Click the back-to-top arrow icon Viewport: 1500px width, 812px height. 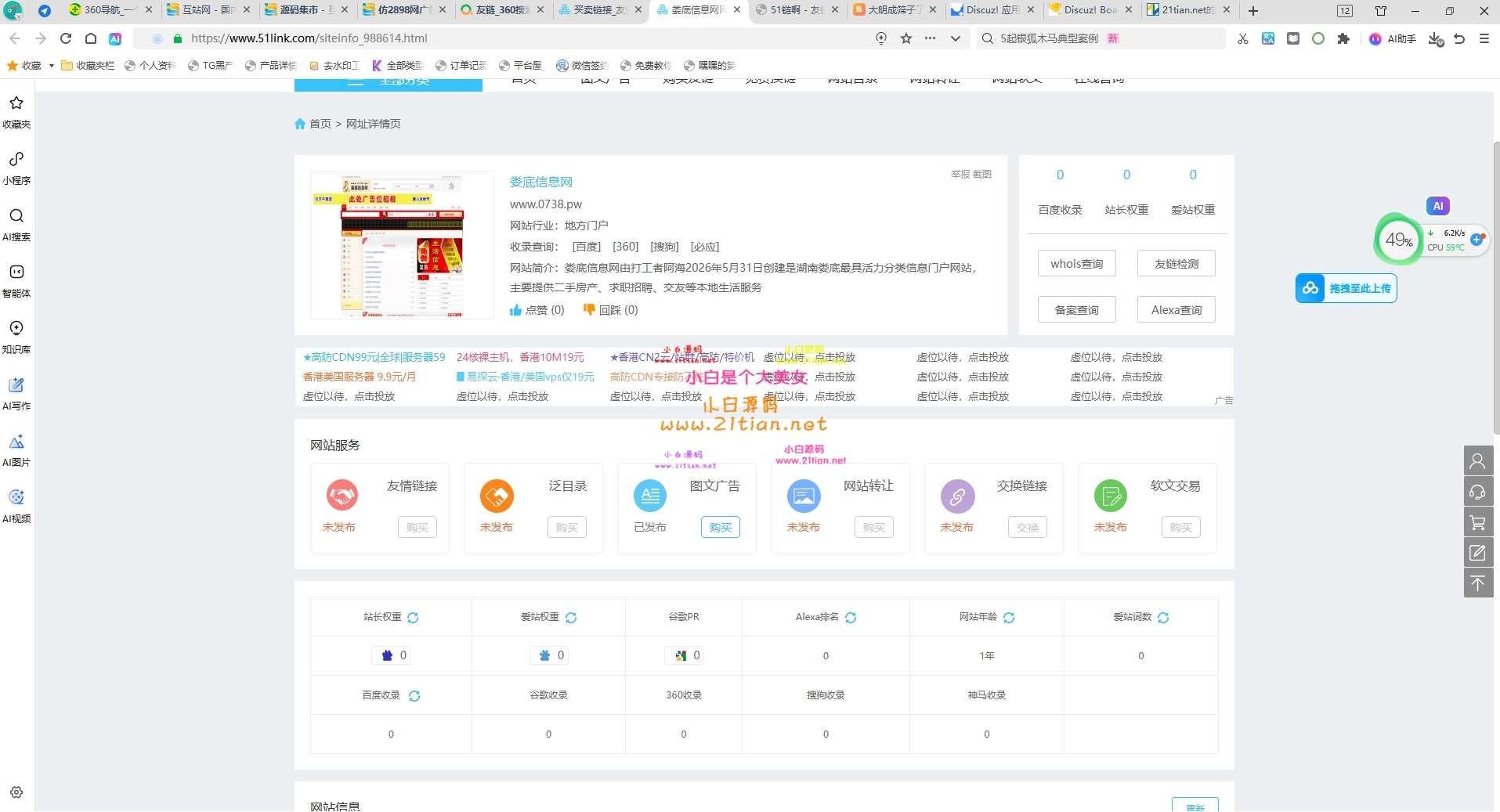tap(1478, 583)
